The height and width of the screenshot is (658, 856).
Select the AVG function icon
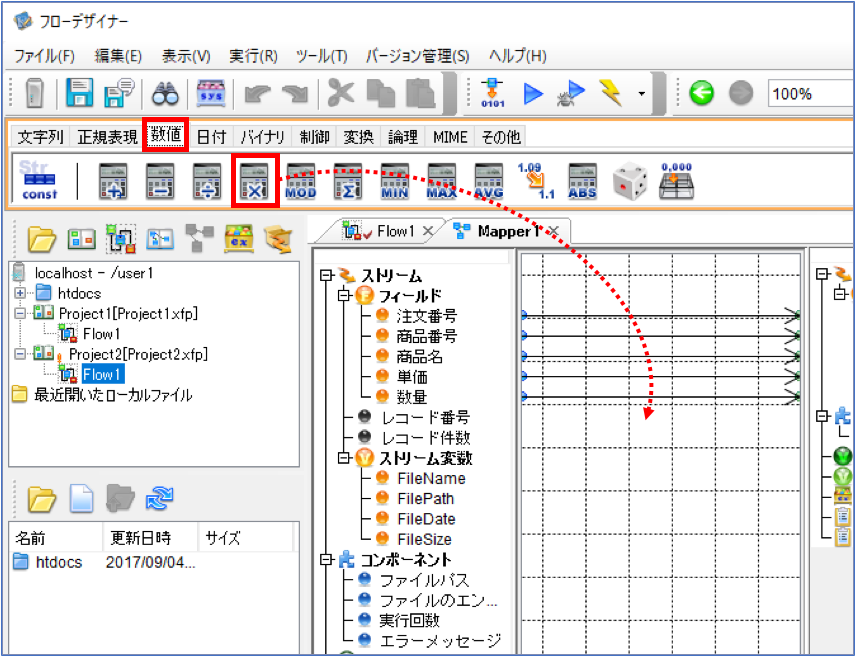pyautogui.click(x=489, y=181)
